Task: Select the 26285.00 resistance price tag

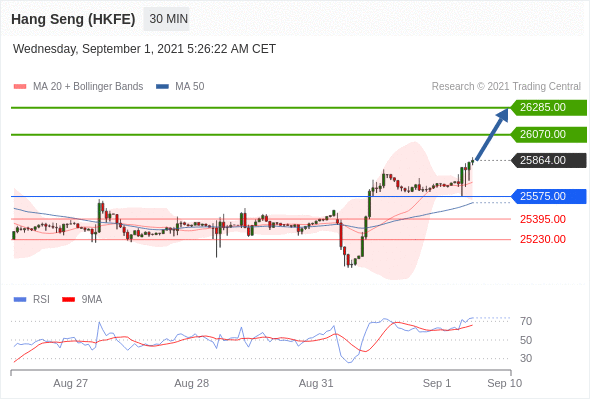Action: [x=549, y=108]
